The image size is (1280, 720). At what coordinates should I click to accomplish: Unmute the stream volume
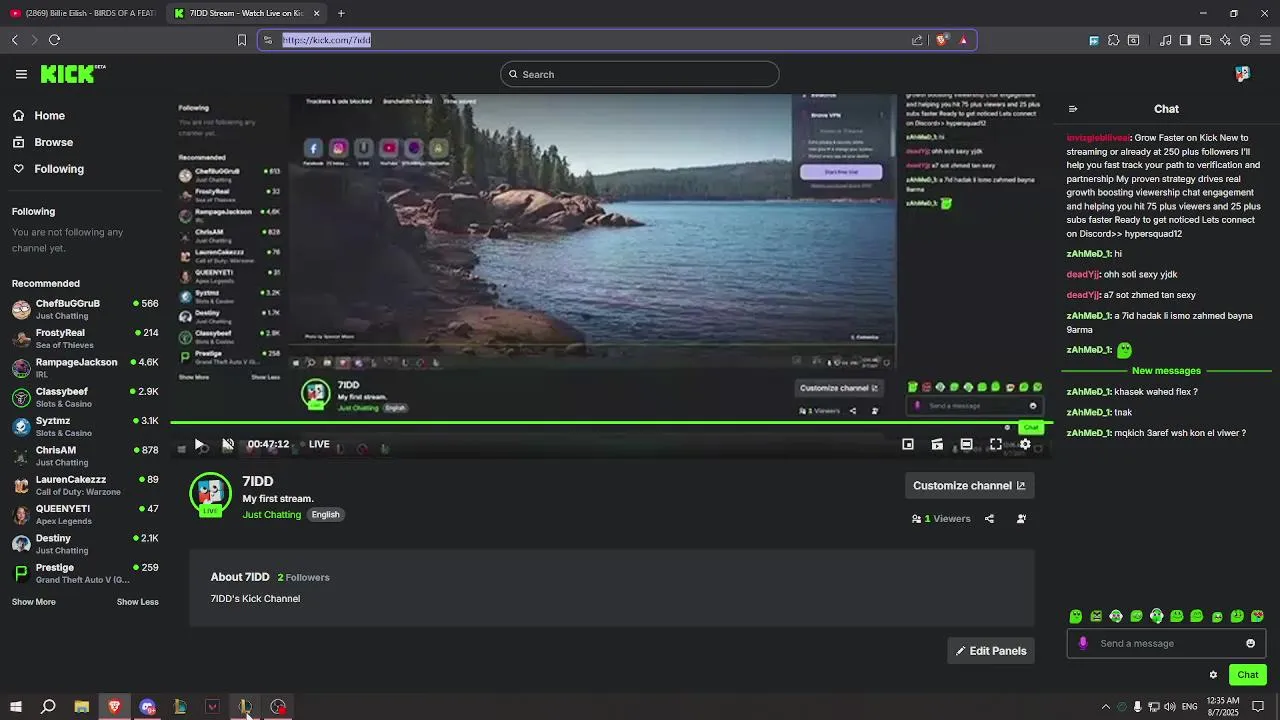coord(228,444)
